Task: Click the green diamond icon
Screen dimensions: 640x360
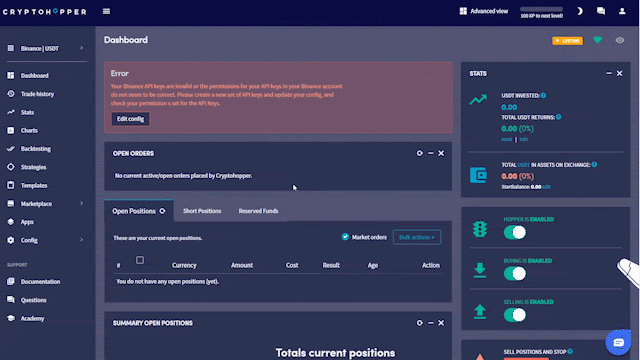Action: pyautogui.click(x=598, y=40)
